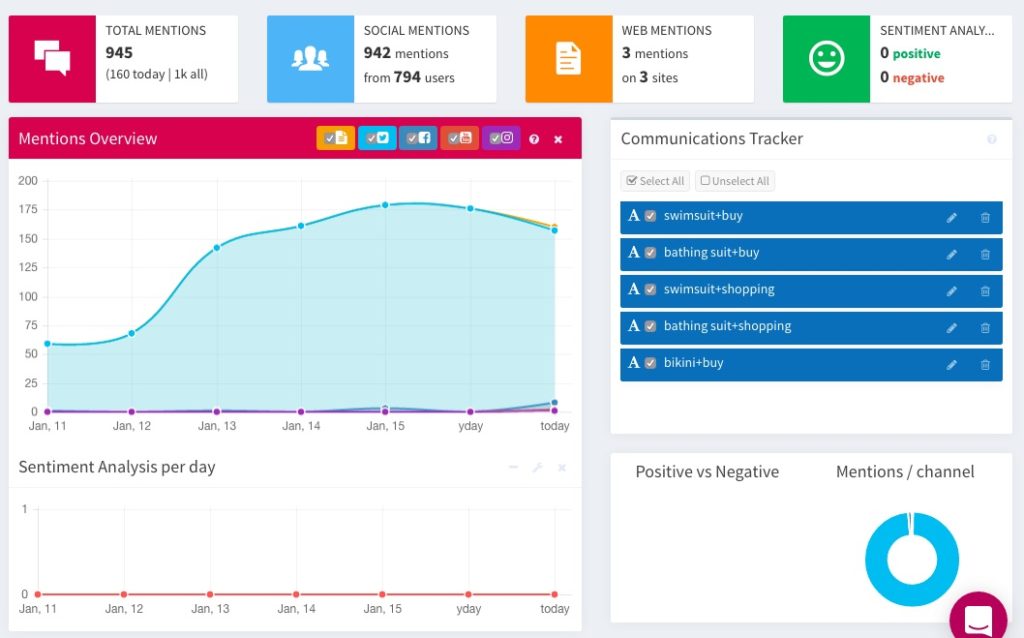Uncheck the bathing suit+buy tracker
This screenshot has width=1024, height=638.
(x=650, y=253)
